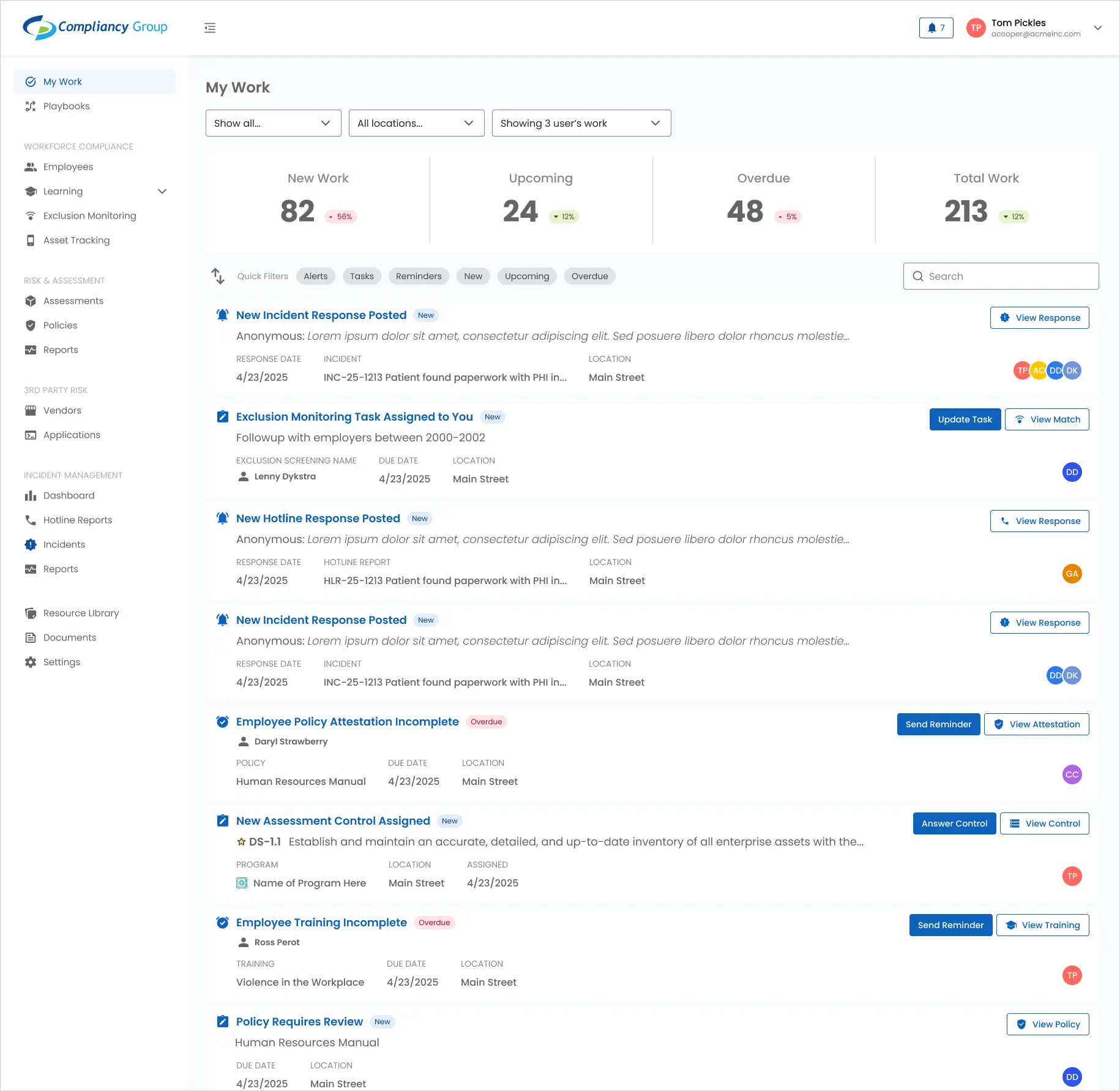
Task: Open notifications bell showing 7
Action: click(936, 28)
